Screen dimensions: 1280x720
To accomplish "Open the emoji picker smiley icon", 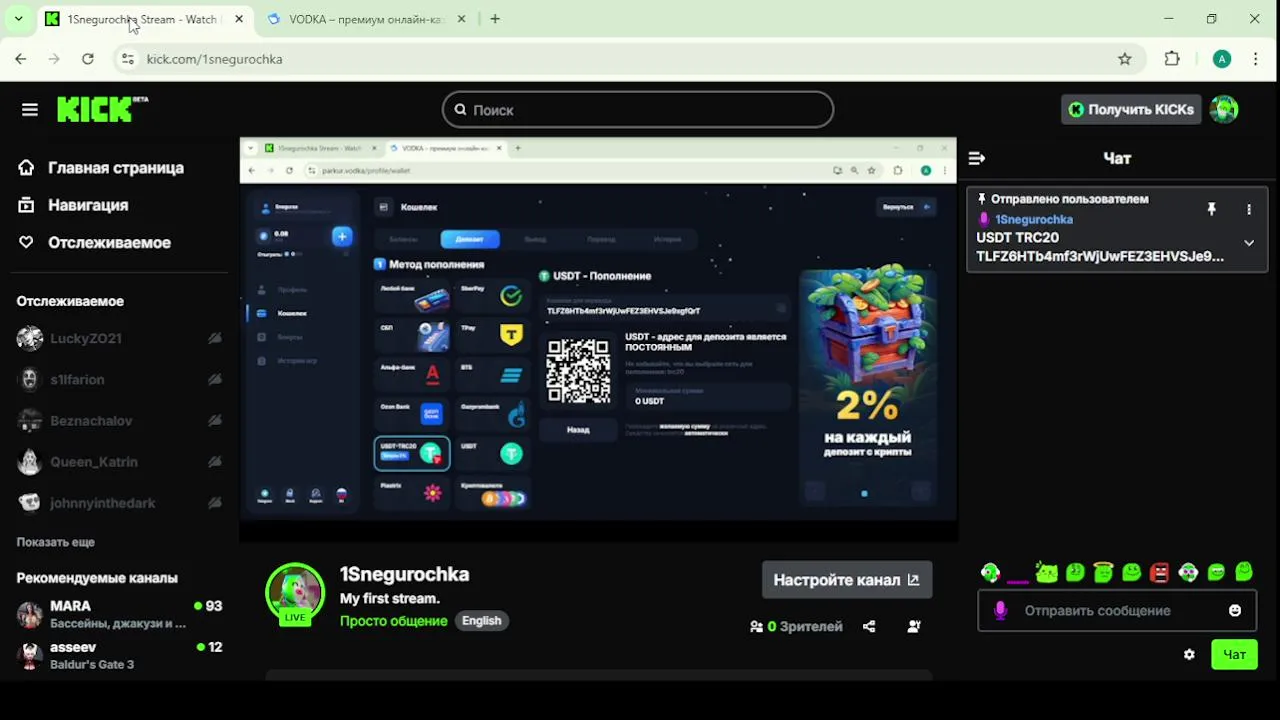I will coord(1235,610).
